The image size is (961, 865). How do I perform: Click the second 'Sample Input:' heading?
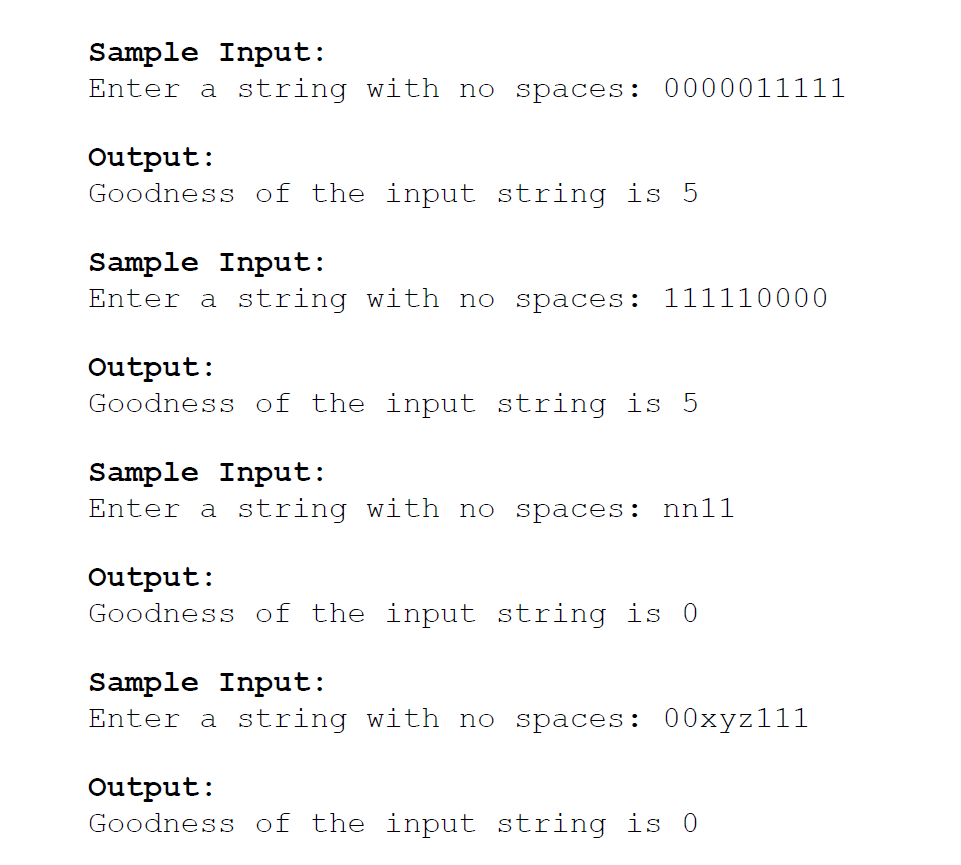pyautogui.click(x=207, y=263)
